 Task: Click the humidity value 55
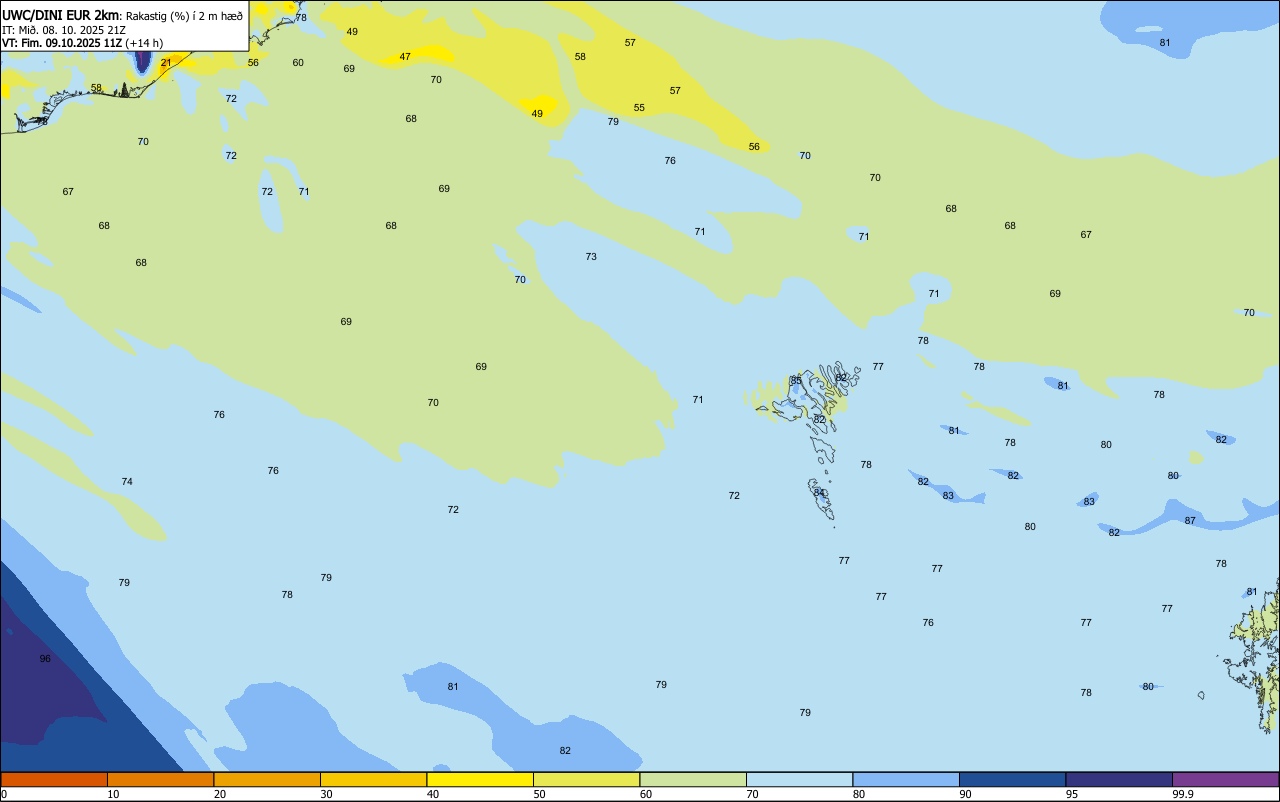click(639, 108)
